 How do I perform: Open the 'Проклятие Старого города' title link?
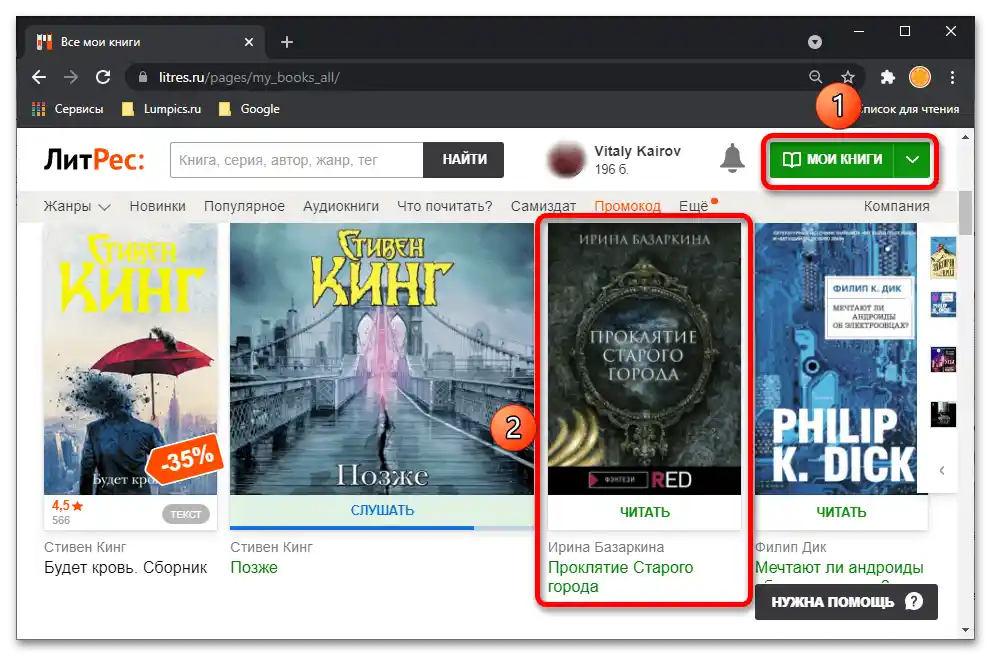tap(620, 577)
